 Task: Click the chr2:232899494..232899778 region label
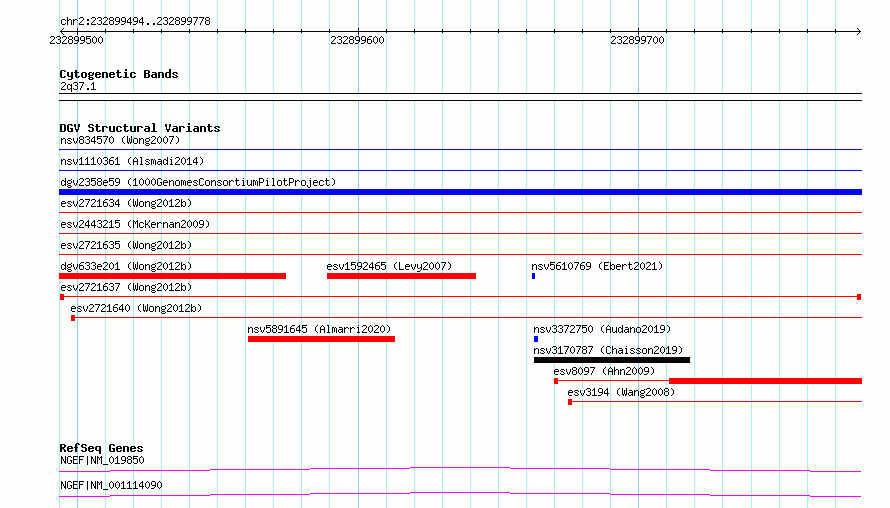click(x=135, y=22)
